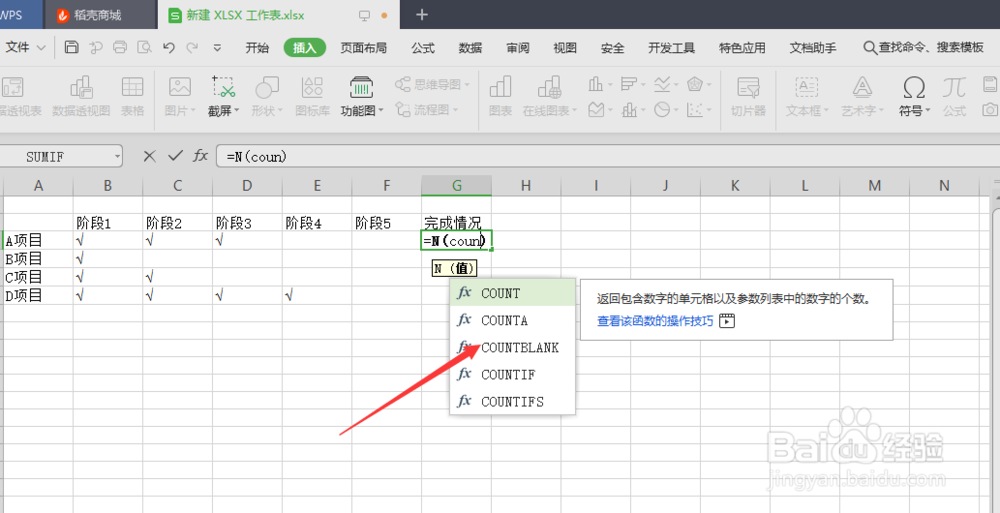This screenshot has width=1000, height=513.
Task: Click the formula bar input field
Action: pos(608,156)
